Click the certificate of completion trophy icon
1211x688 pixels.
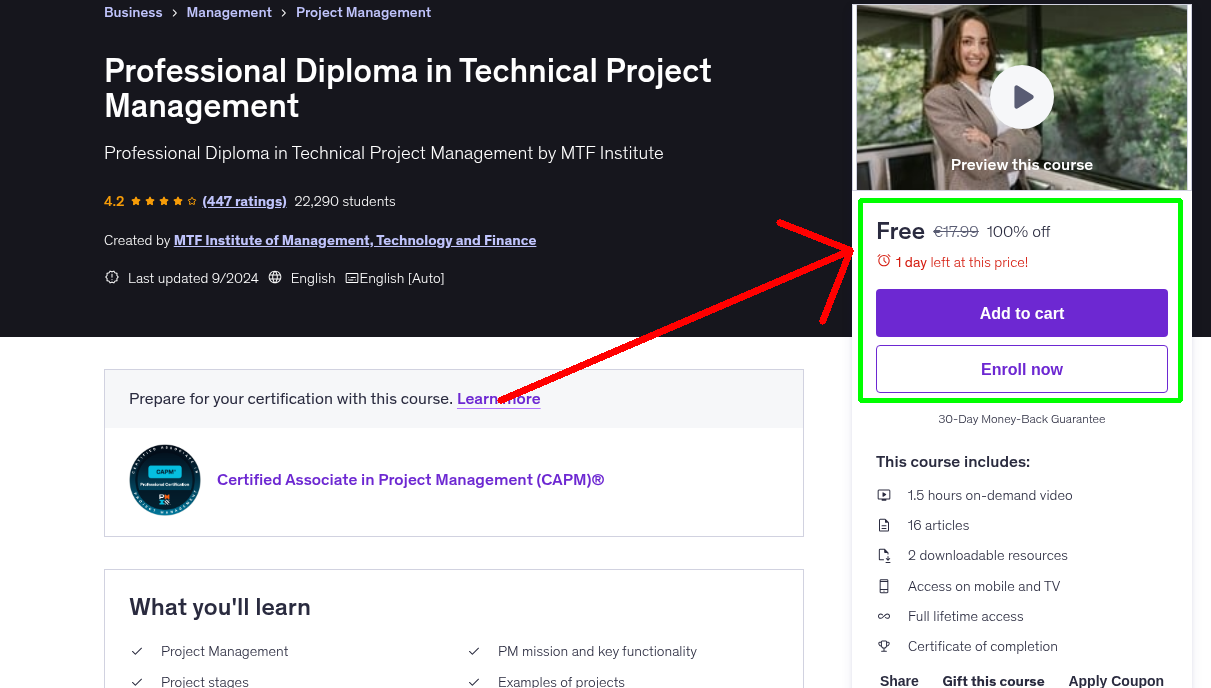tap(885, 646)
